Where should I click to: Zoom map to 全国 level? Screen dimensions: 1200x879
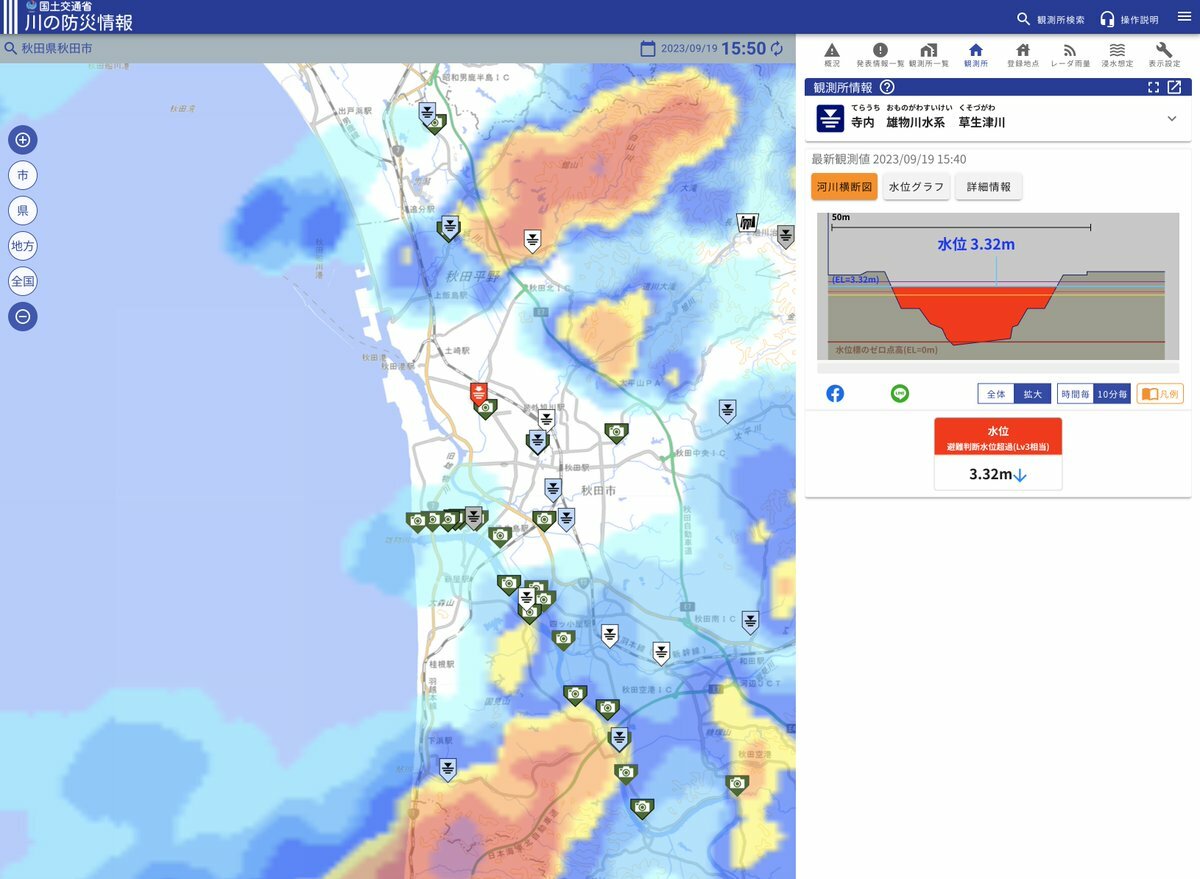(23, 281)
